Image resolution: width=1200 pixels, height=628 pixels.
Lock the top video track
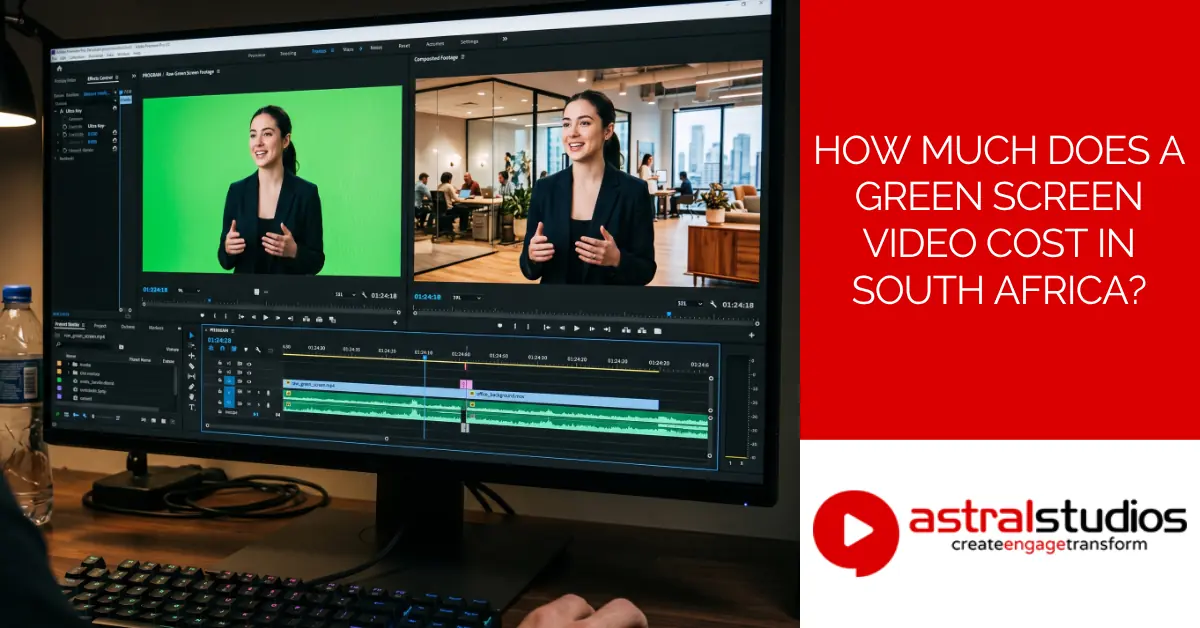pyautogui.click(x=220, y=363)
